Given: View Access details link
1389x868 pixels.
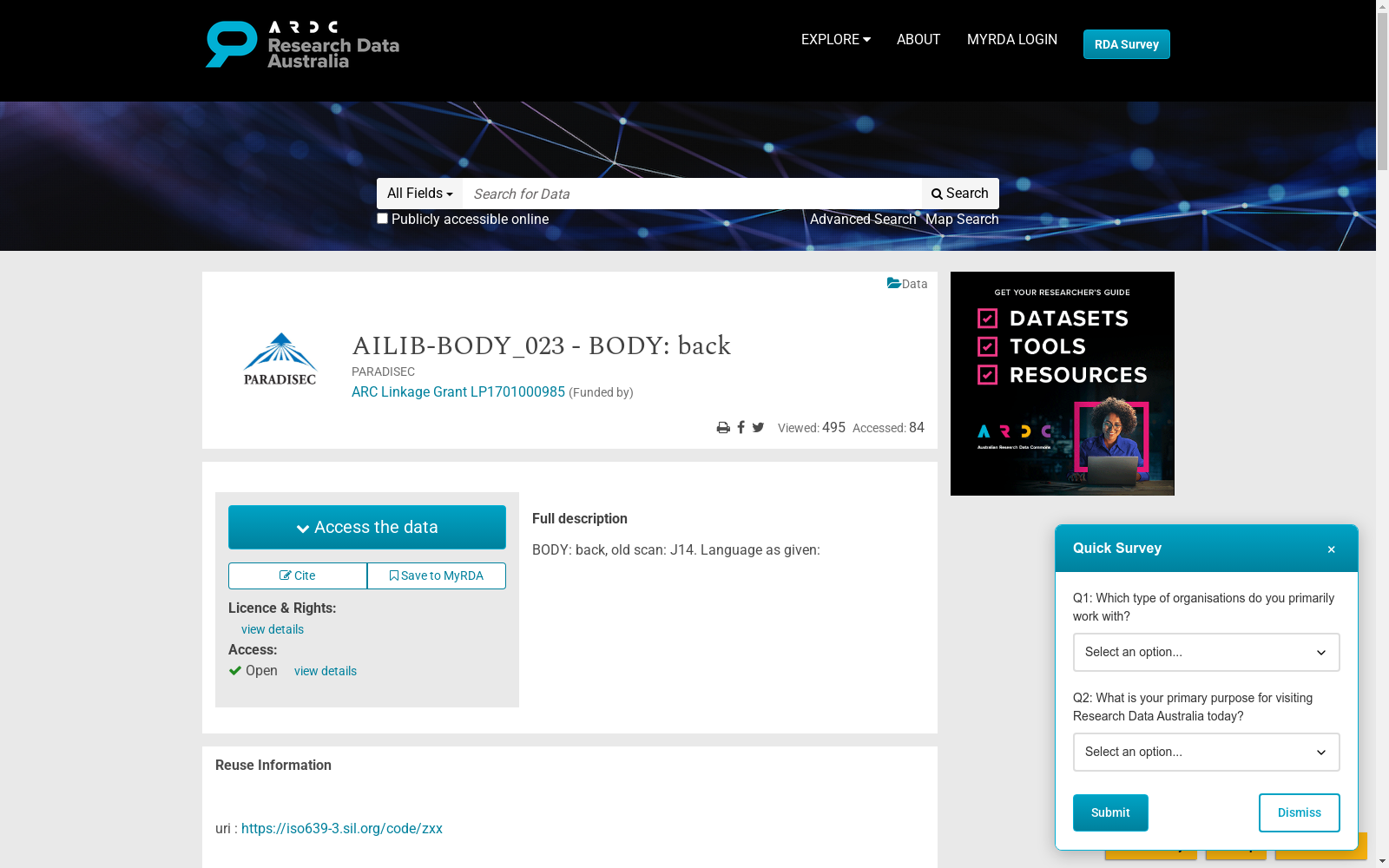Looking at the screenshot, I should tap(326, 671).
